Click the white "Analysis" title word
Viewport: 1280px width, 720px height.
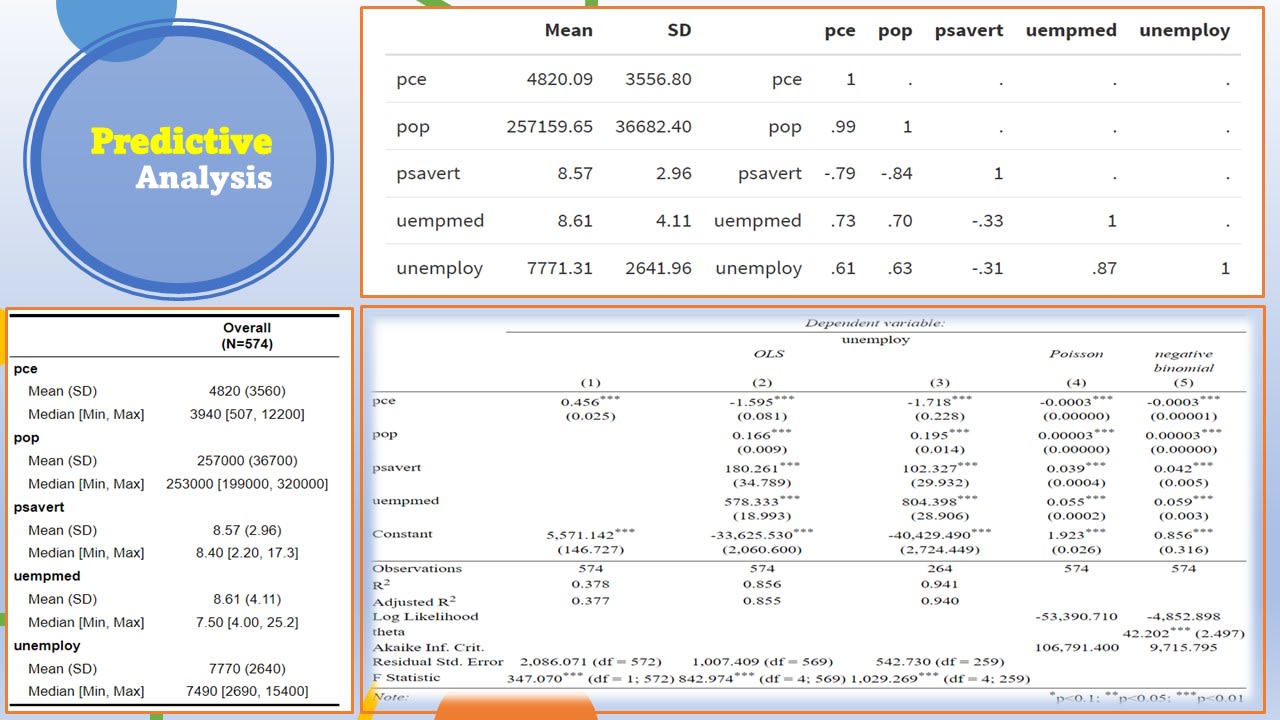point(204,178)
